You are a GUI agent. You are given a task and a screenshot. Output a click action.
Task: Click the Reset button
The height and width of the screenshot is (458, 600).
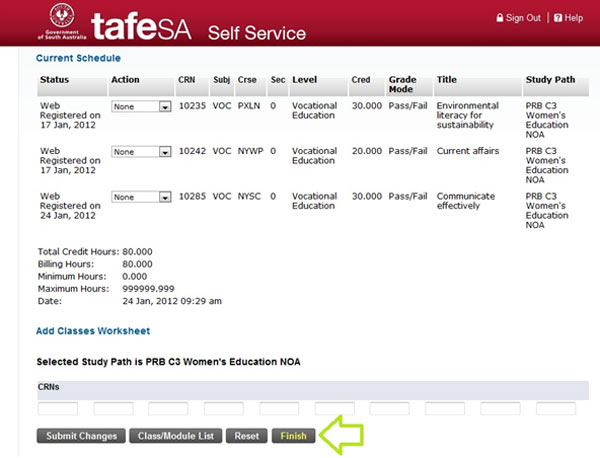pos(247,436)
